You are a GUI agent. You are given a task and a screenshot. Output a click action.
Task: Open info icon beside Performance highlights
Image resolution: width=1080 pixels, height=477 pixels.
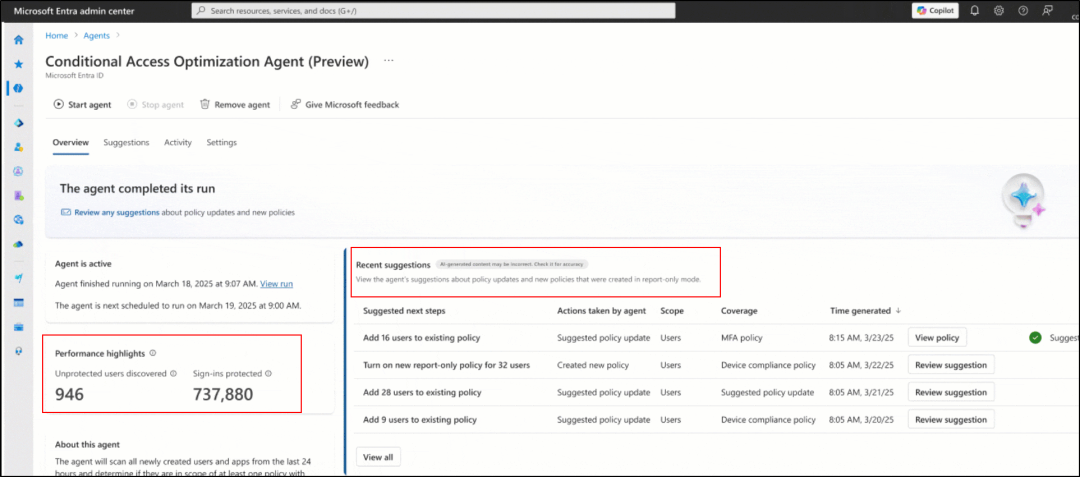pyautogui.click(x=152, y=353)
